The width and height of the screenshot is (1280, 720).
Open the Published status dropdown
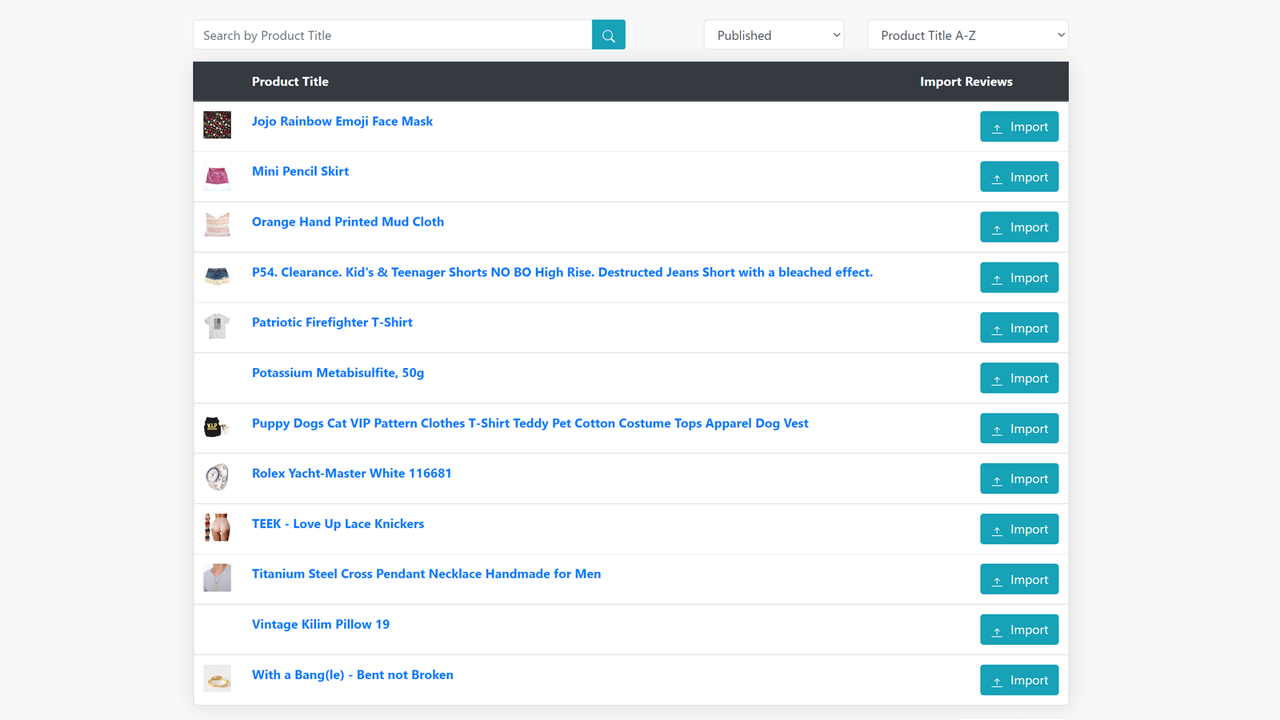(773, 34)
